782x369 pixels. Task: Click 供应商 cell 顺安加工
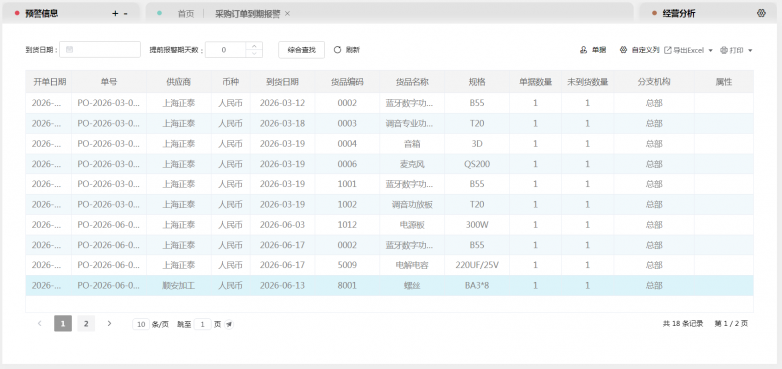tap(179, 285)
